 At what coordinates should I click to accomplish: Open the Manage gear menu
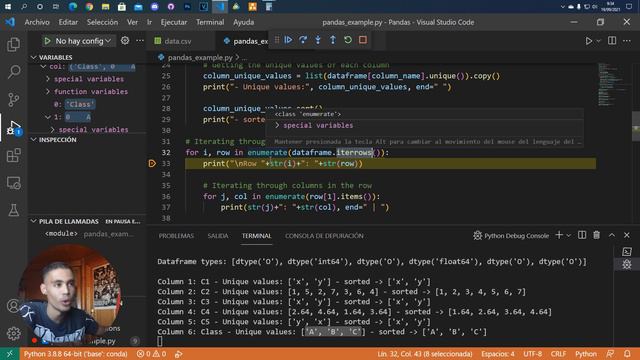click(13, 333)
